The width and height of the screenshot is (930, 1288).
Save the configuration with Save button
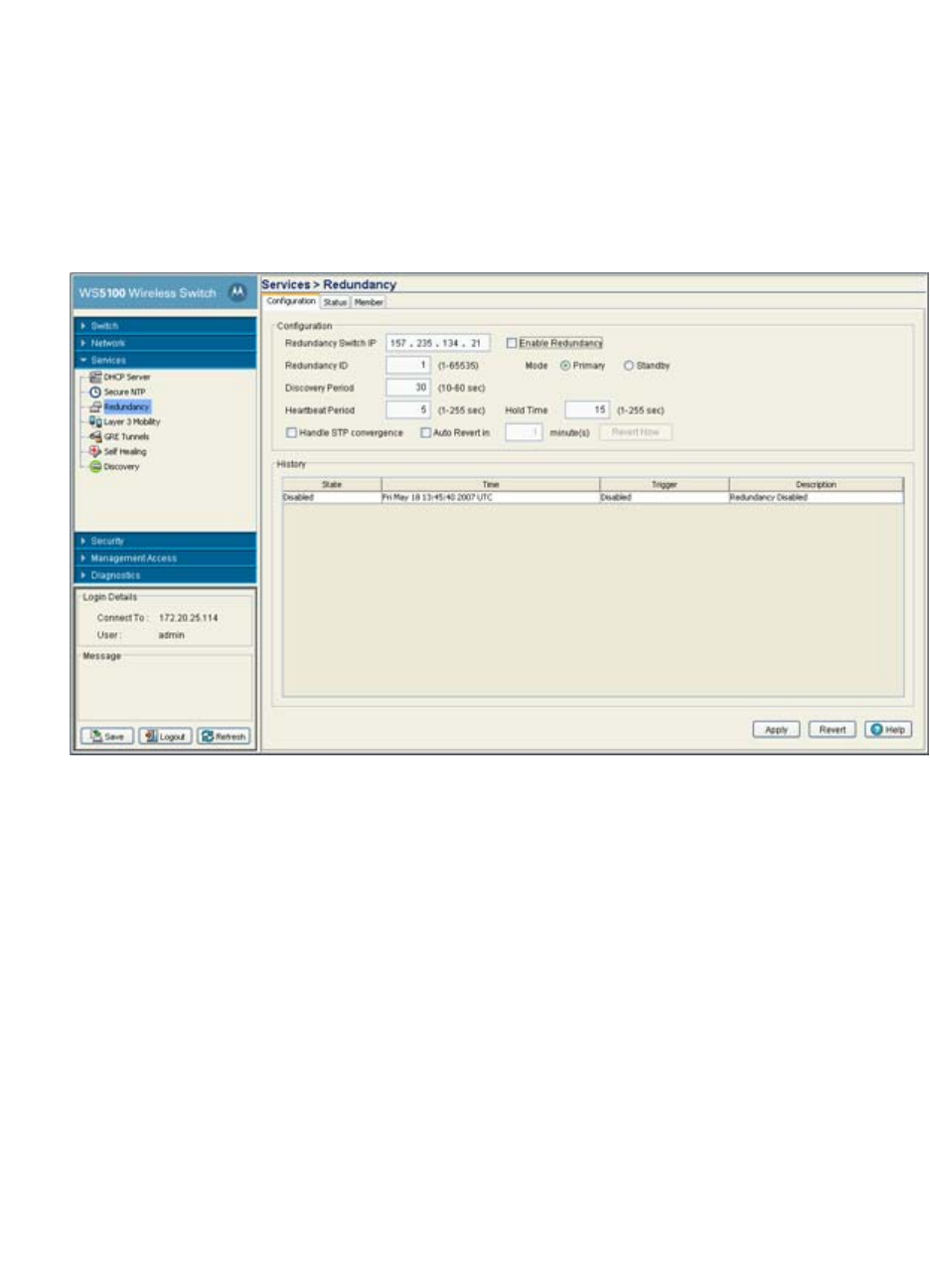(x=107, y=736)
